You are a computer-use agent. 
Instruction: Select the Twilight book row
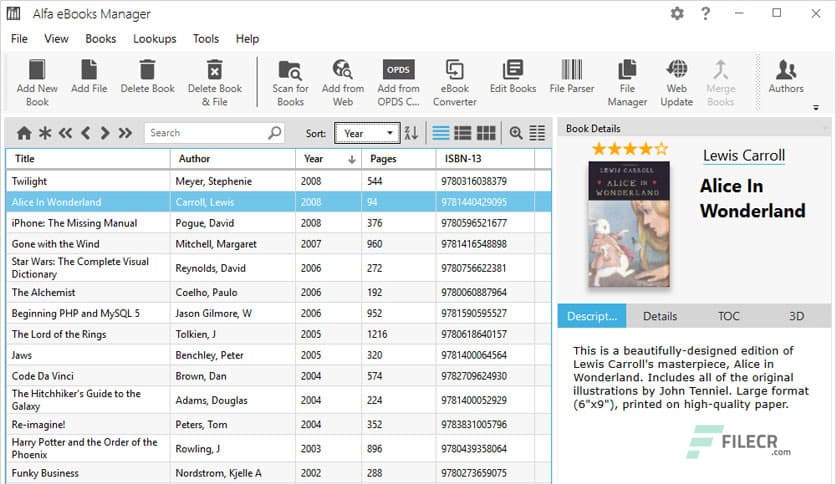tap(278, 181)
